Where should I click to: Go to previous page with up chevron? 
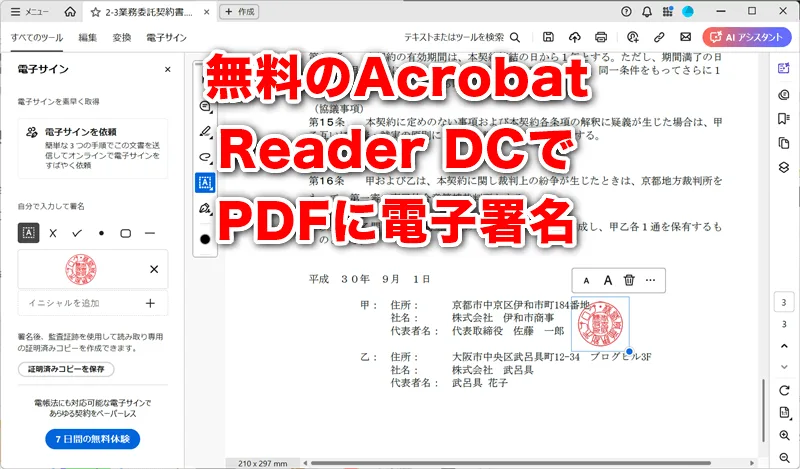click(784, 346)
